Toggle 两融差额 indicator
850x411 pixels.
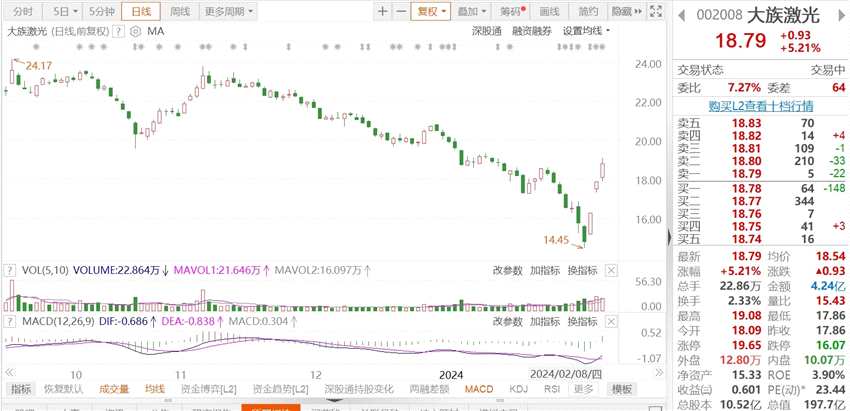pos(429,389)
